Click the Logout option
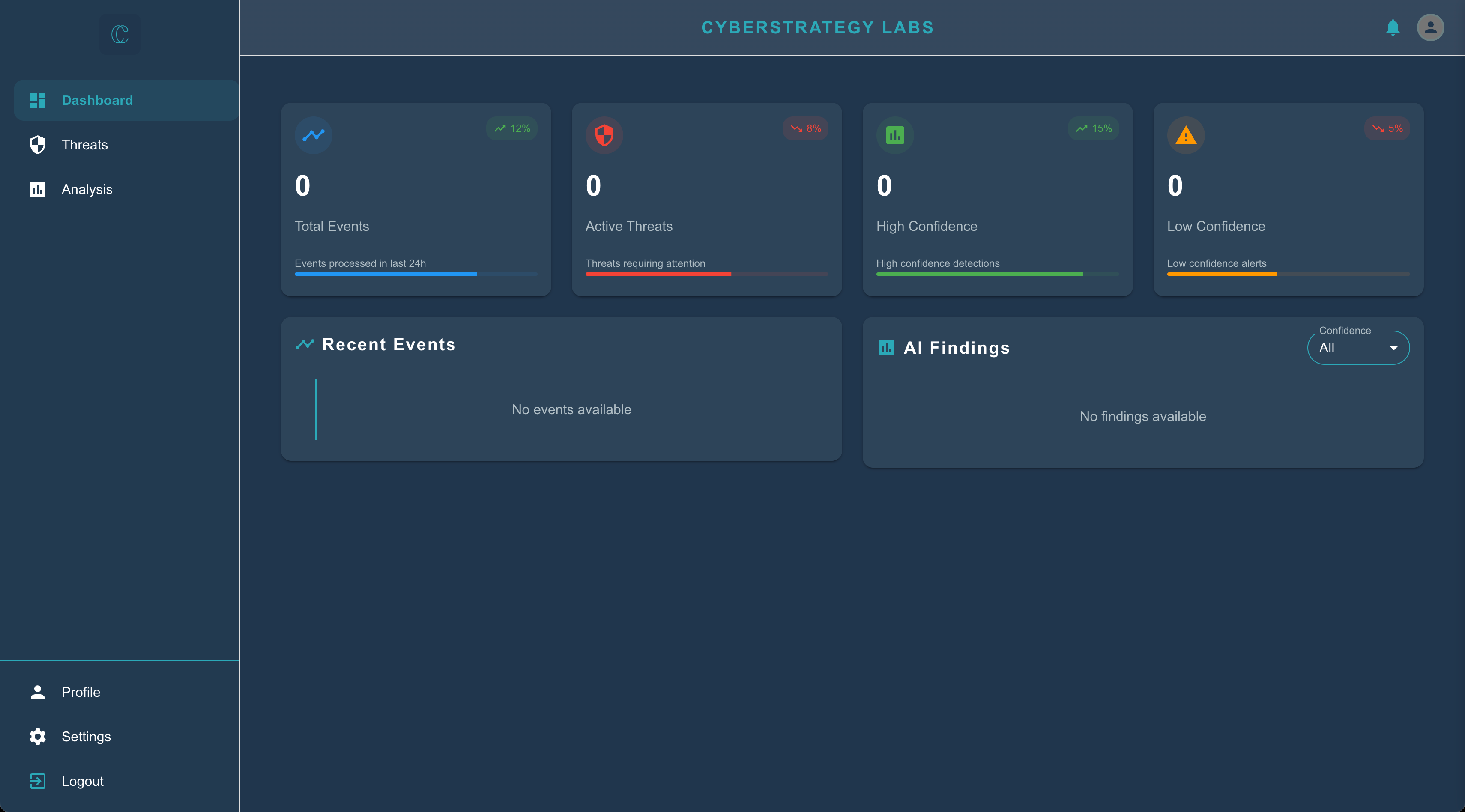 (x=82, y=781)
